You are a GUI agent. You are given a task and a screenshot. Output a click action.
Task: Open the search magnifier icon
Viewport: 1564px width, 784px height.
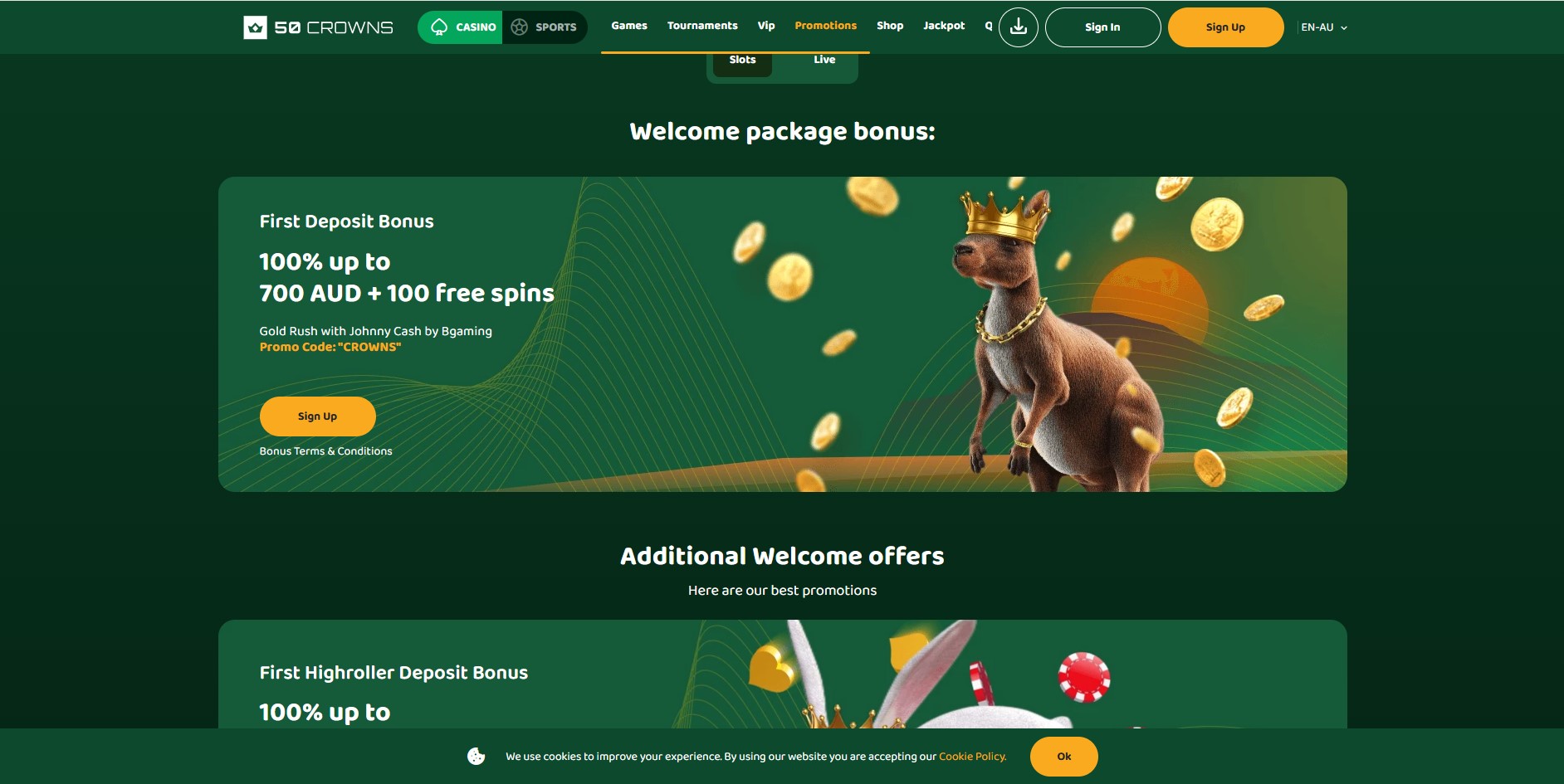pos(989,27)
